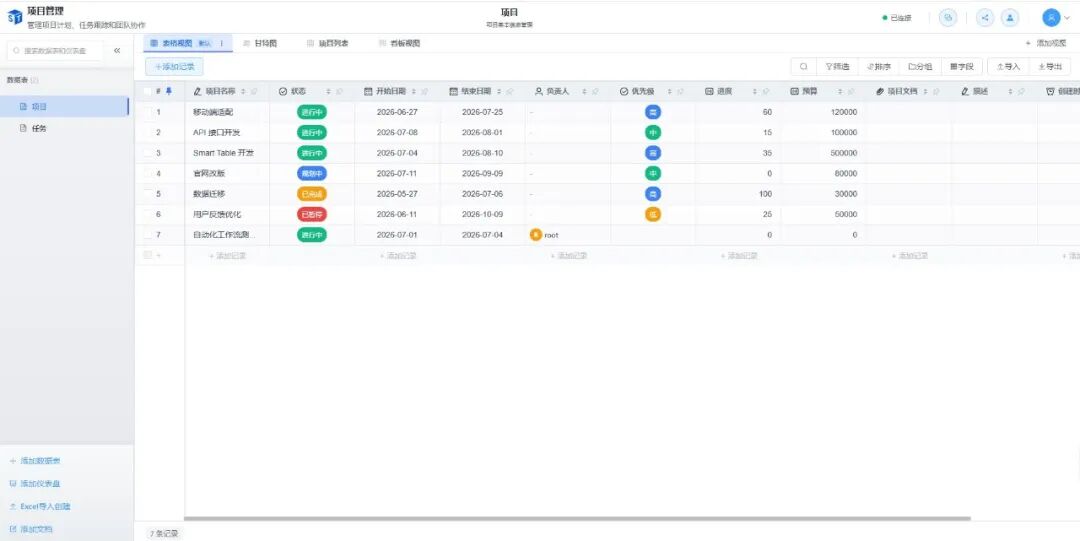Viewport: 1080px width, 541px height.
Task: Click the sort arrows in 开始日期 header
Action: (x=413, y=92)
